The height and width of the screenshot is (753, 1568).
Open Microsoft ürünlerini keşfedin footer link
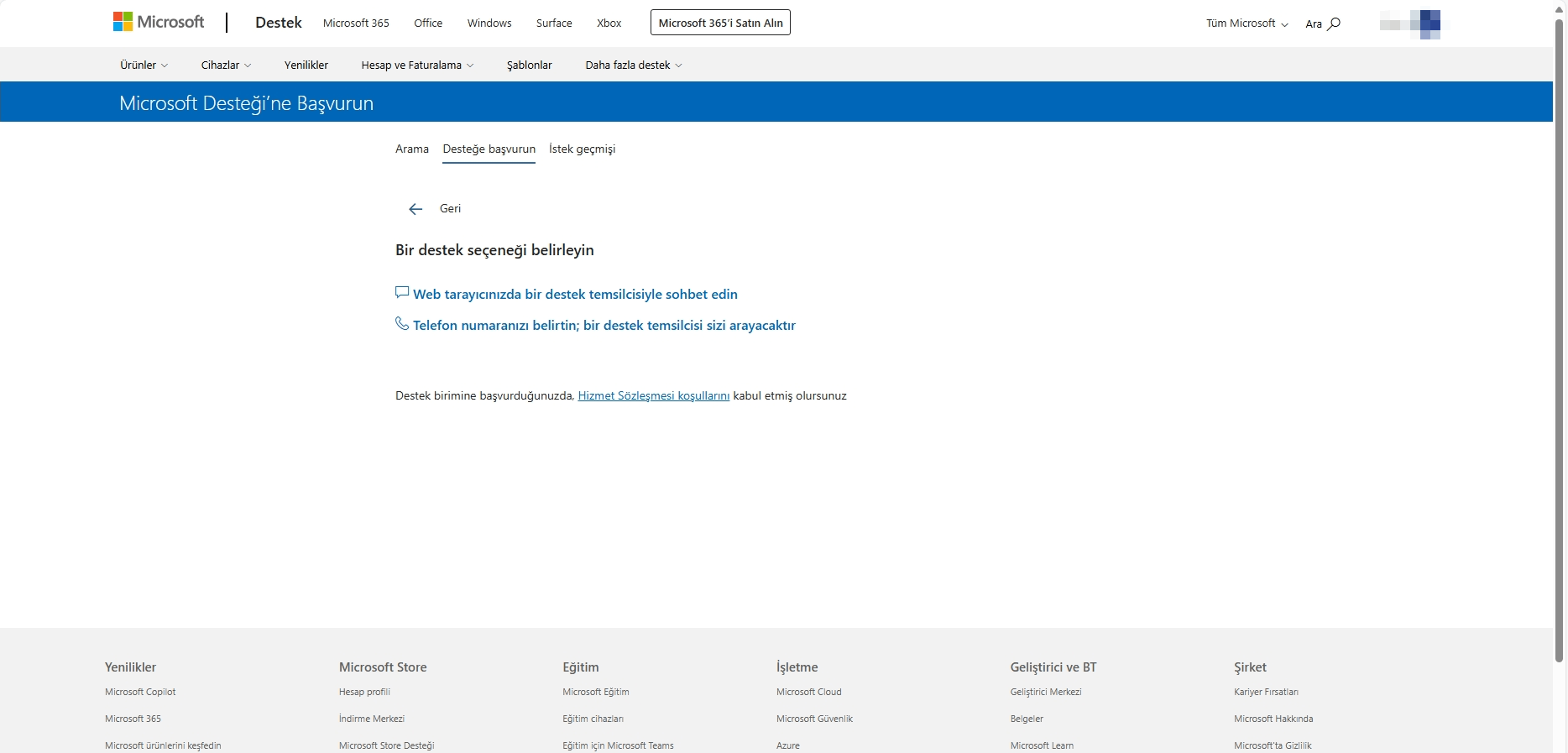tap(163, 745)
